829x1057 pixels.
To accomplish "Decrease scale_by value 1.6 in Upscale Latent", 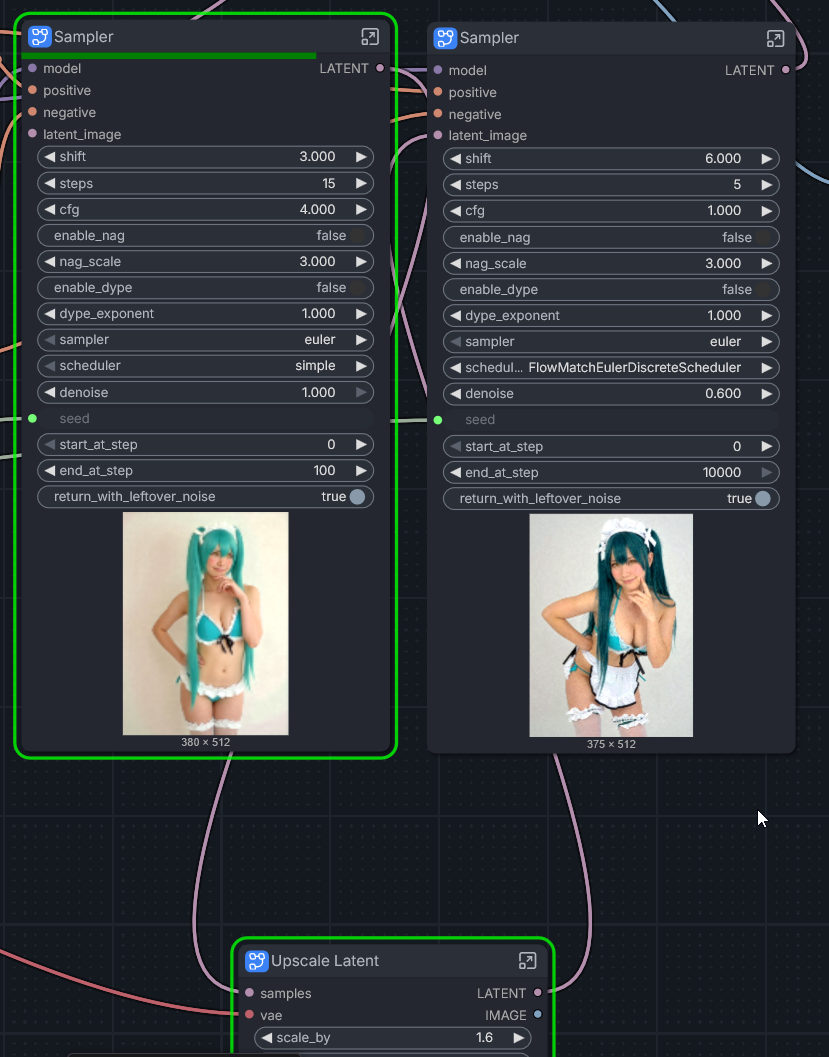I will click(x=267, y=1037).
